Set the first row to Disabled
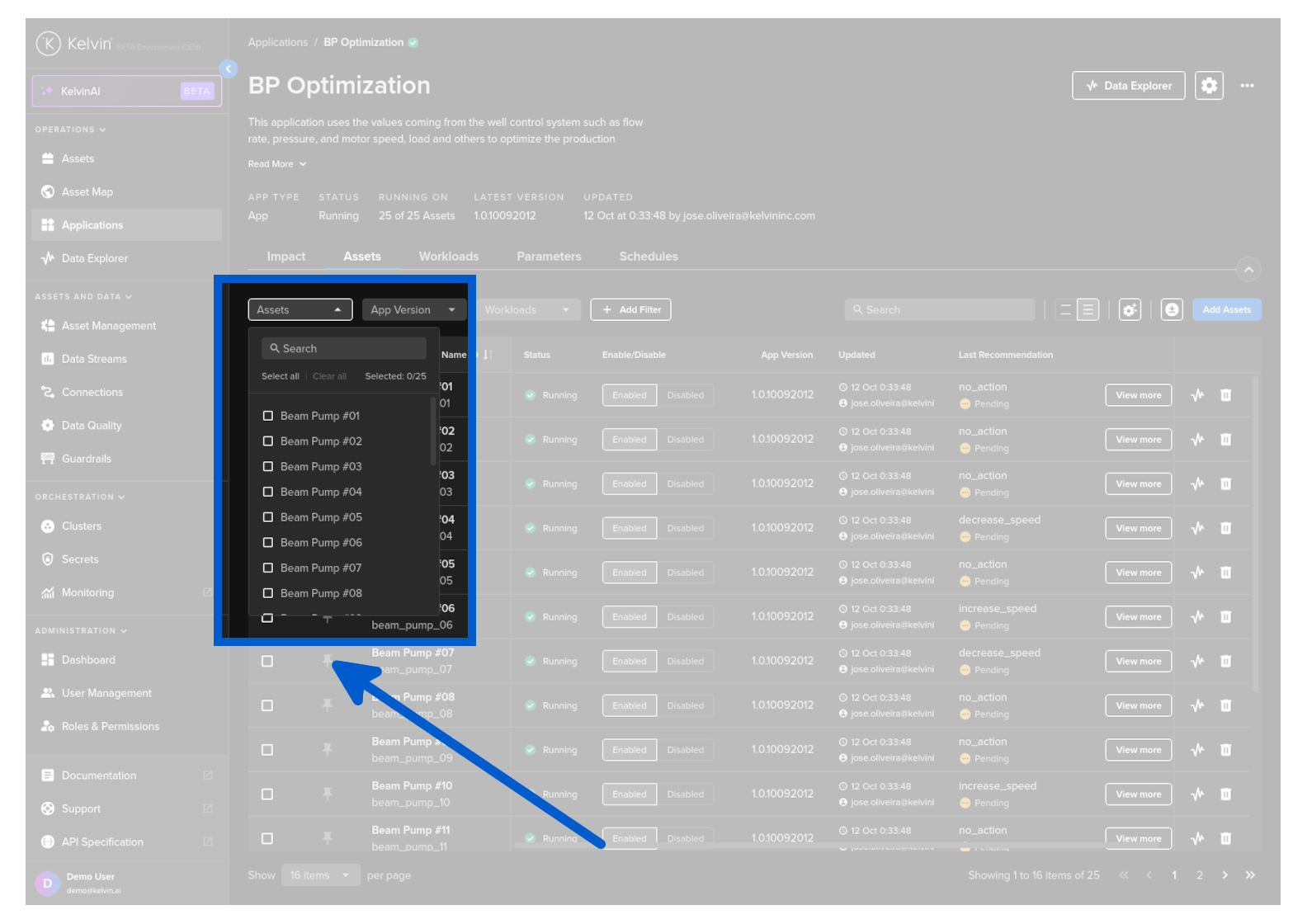1307x924 pixels. pyautogui.click(x=685, y=395)
